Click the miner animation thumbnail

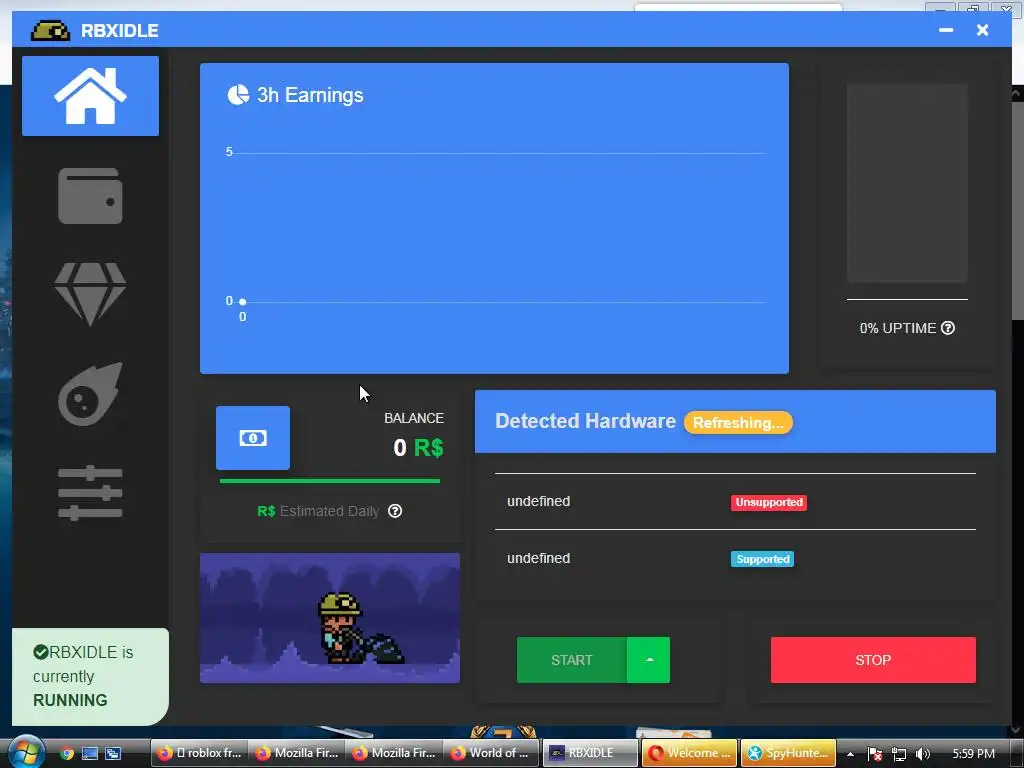tap(330, 618)
